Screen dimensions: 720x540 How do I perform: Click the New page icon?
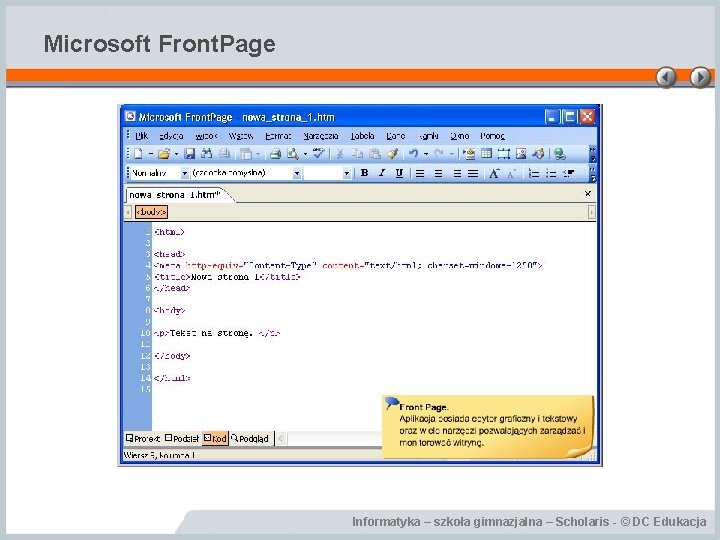point(138,154)
